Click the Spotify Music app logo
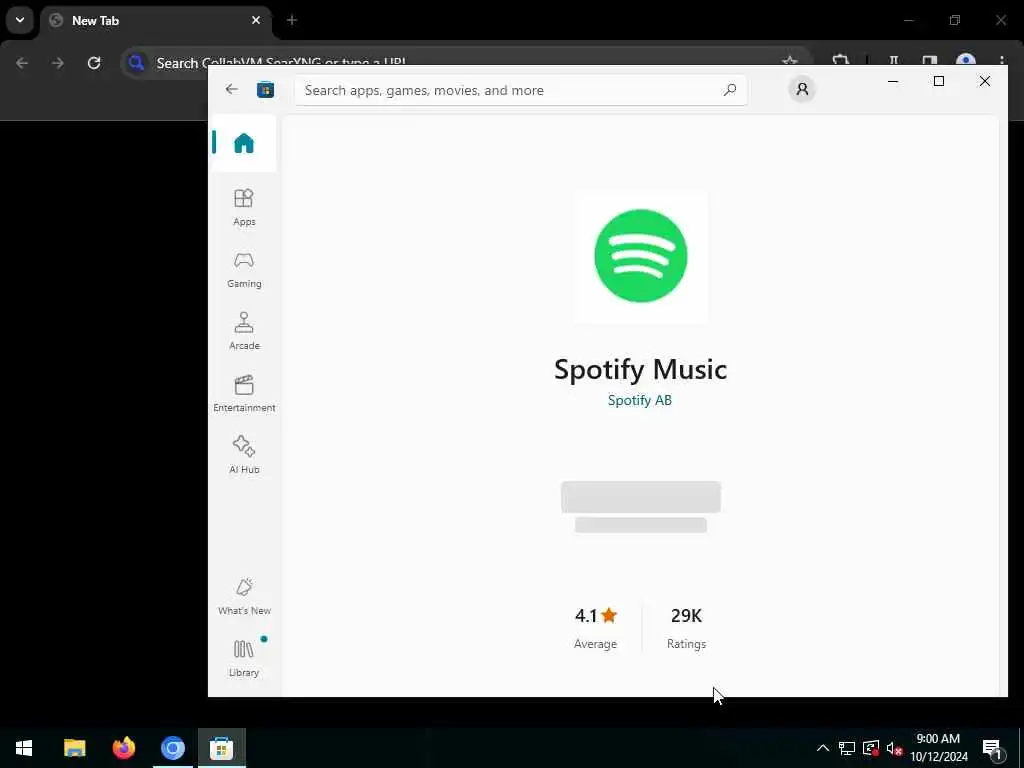Viewport: 1024px width, 768px height. click(641, 256)
